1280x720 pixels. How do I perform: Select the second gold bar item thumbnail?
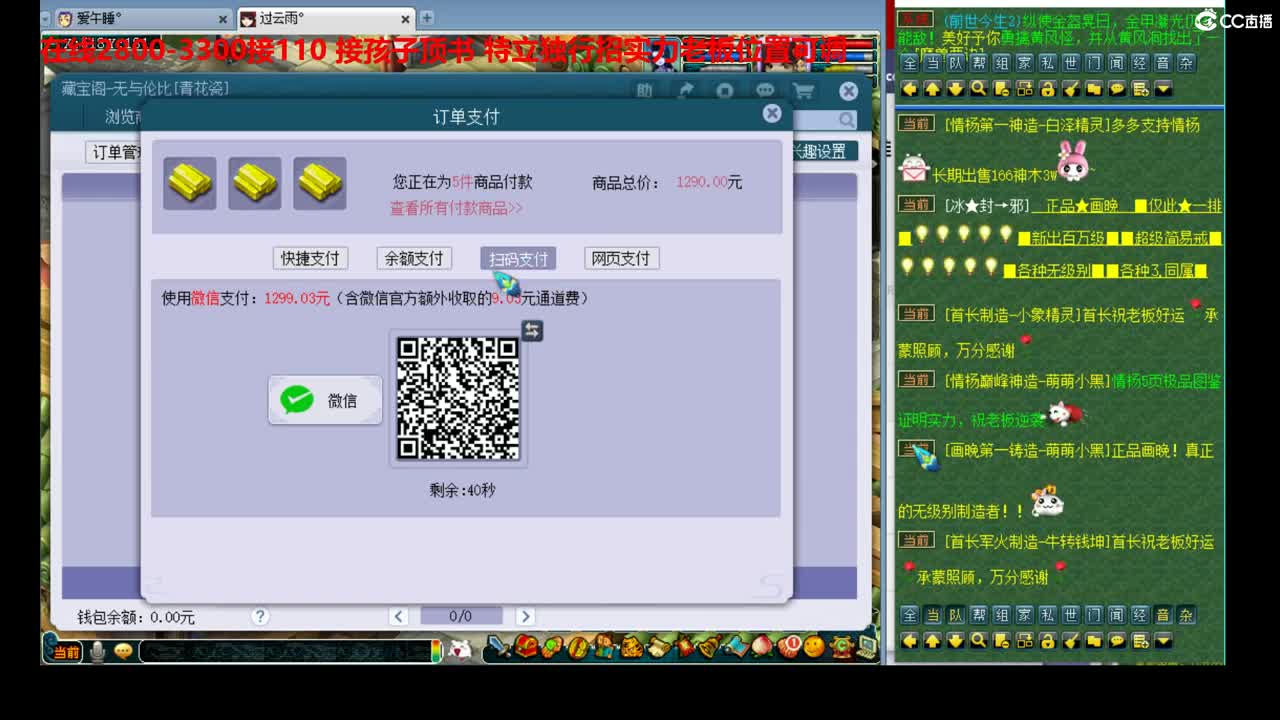point(255,183)
